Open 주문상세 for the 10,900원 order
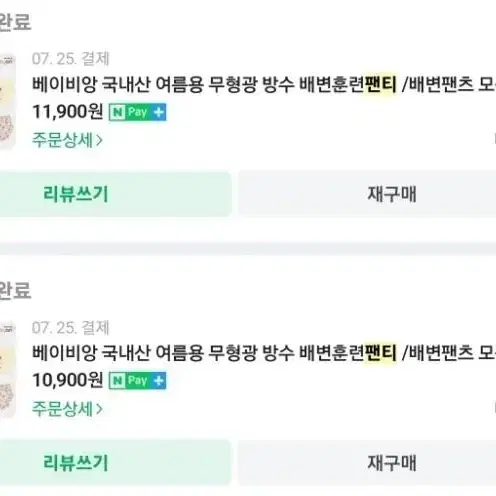Screen dimensions: 496x496 coord(67,409)
